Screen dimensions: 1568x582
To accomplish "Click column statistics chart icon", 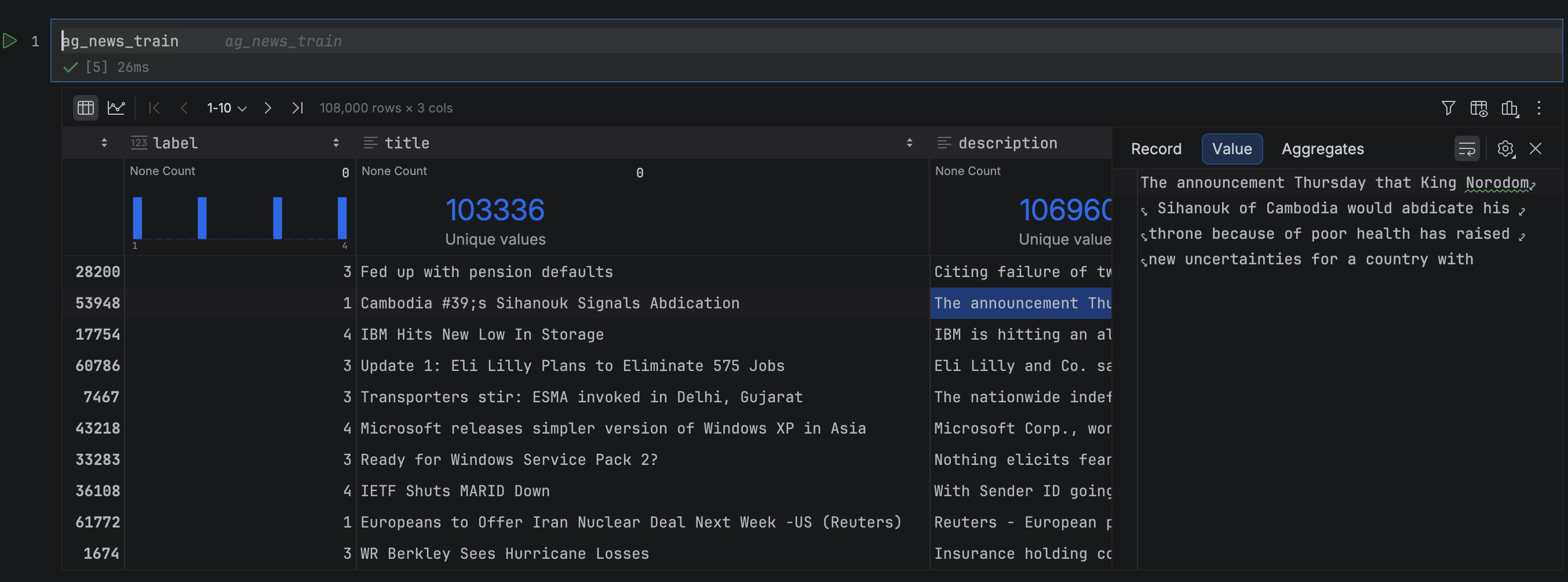I will click(x=1509, y=108).
